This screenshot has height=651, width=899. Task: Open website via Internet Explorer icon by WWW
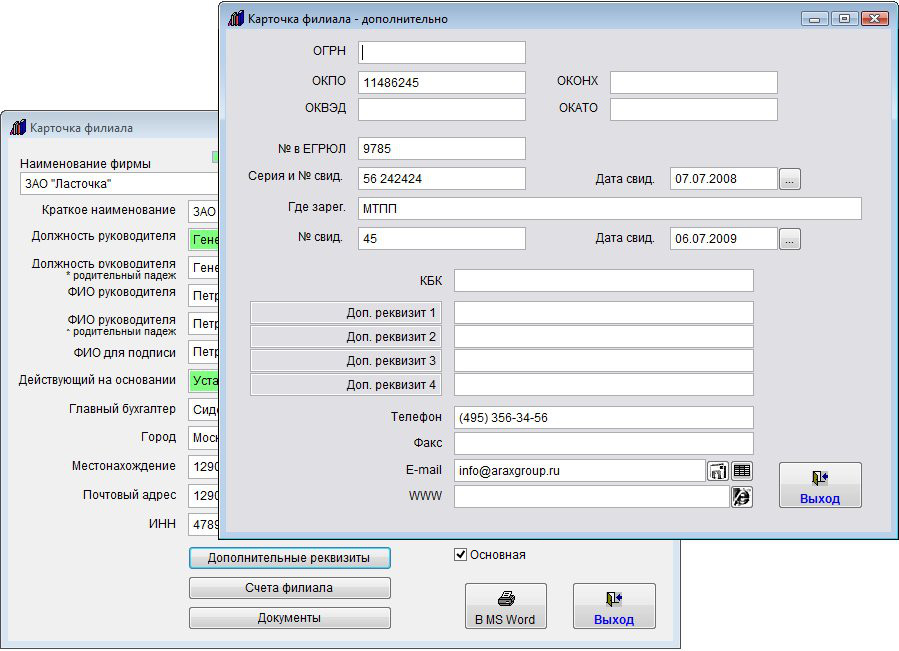[742, 497]
